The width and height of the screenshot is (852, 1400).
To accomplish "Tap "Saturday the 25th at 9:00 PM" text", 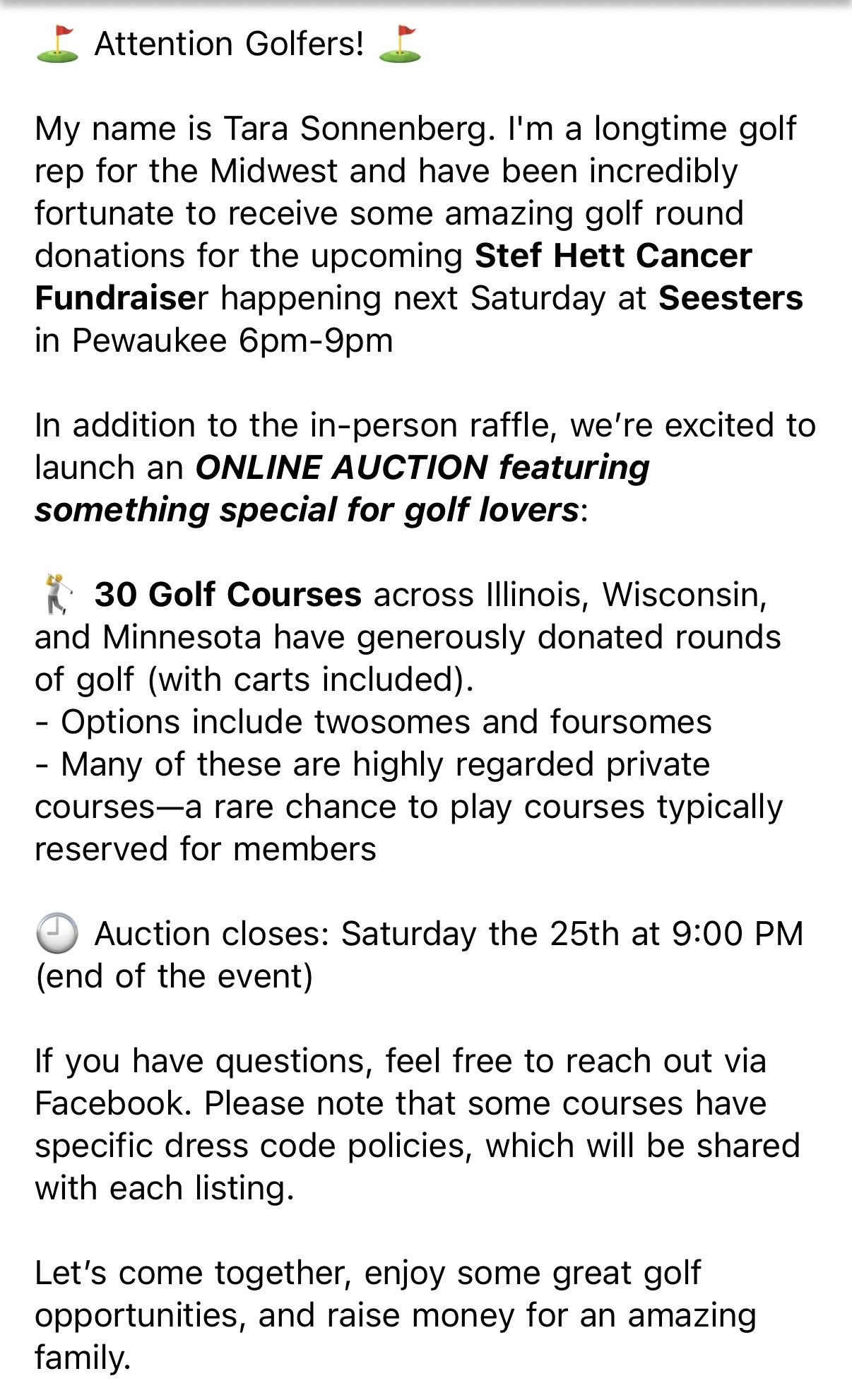I will (x=572, y=934).
